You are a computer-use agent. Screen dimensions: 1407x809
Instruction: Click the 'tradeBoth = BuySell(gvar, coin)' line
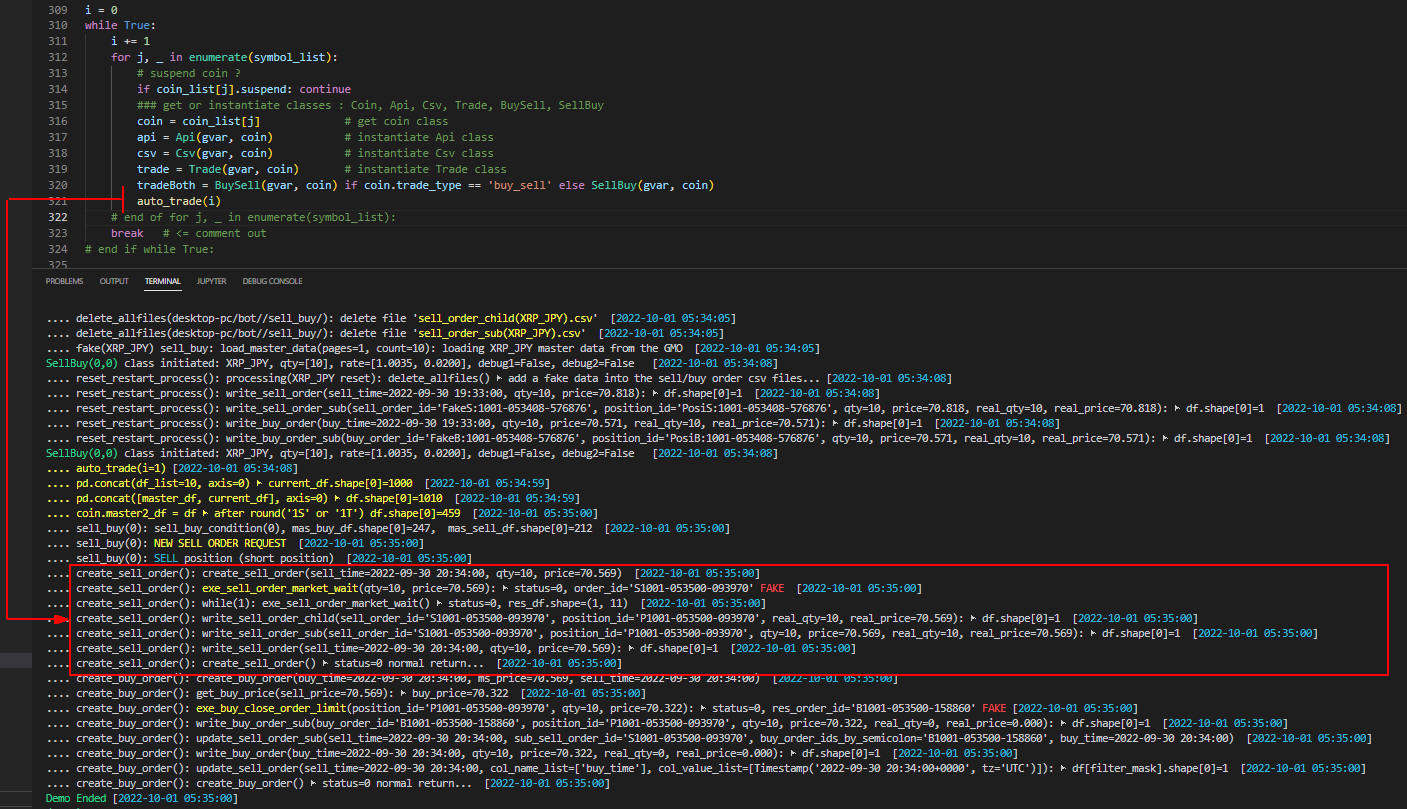(x=425, y=185)
